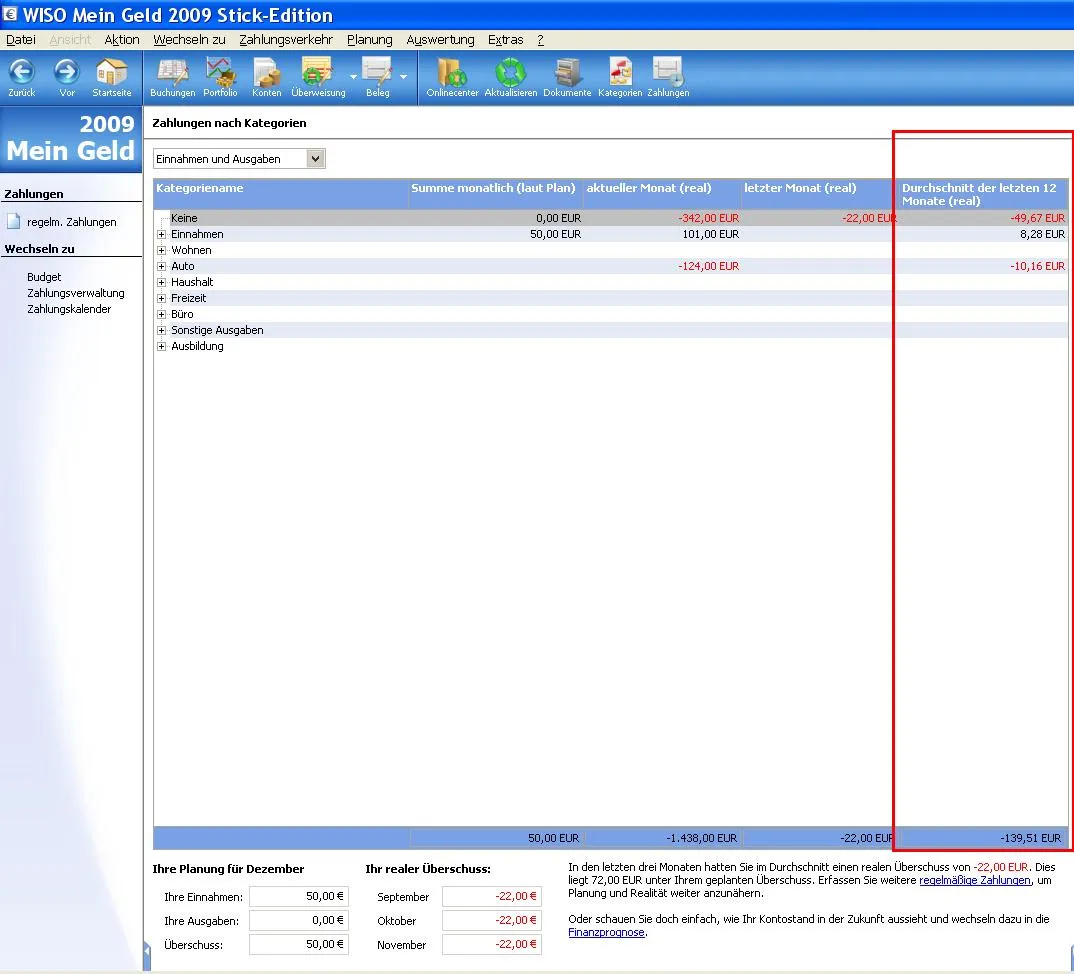Open the Startseite home icon
Image resolution: width=1074 pixels, height=974 pixels.
click(111, 73)
